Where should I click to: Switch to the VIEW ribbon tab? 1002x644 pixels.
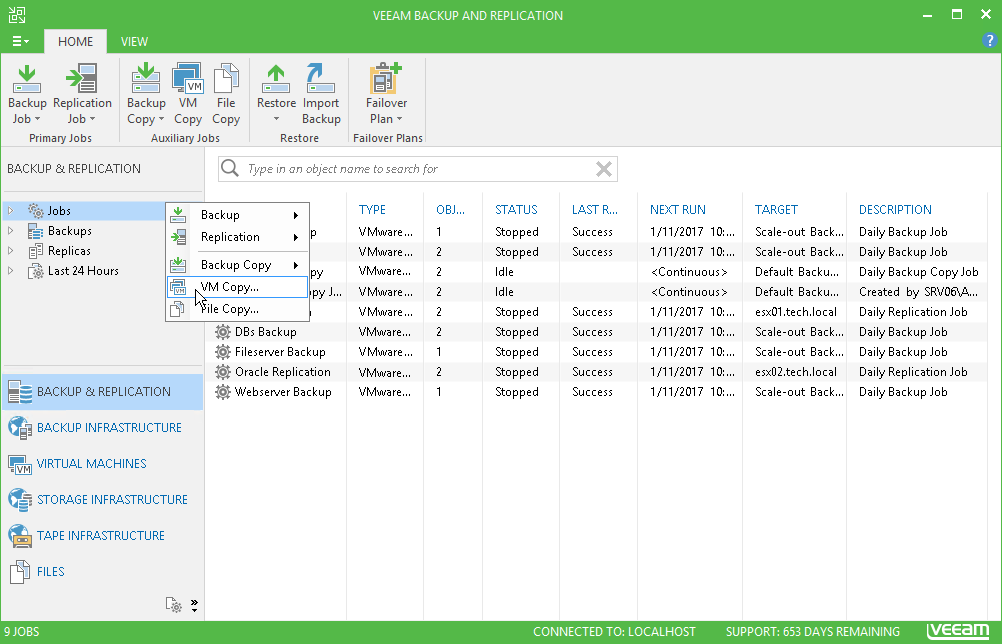[x=134, y=42]
